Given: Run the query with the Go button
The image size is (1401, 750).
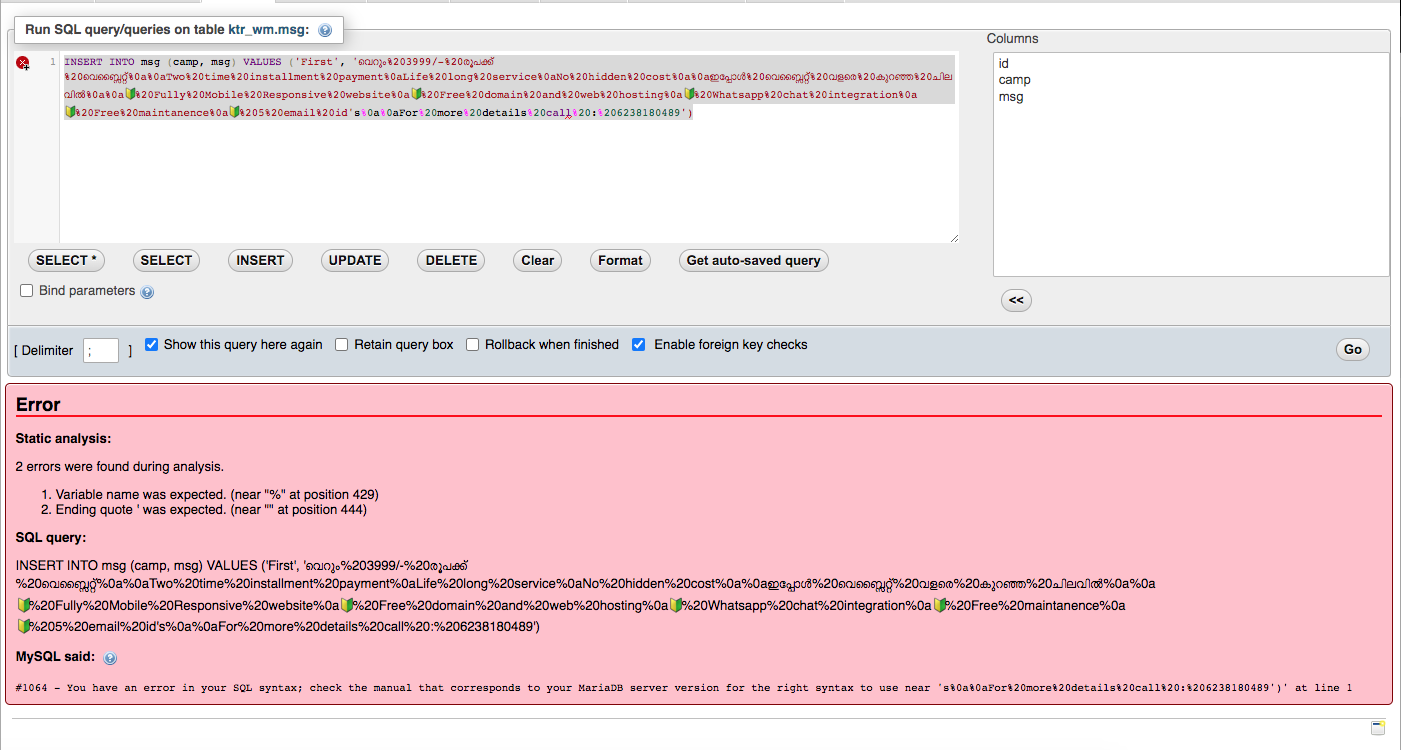Looking at the screenshot, I should tap(1352, 349).
